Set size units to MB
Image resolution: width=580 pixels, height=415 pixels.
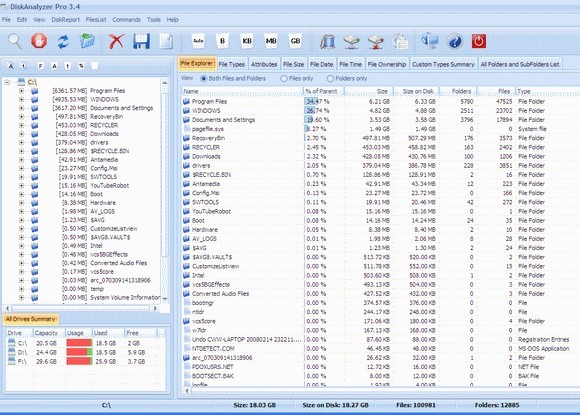pyautogui.click(x=271, y=41)
